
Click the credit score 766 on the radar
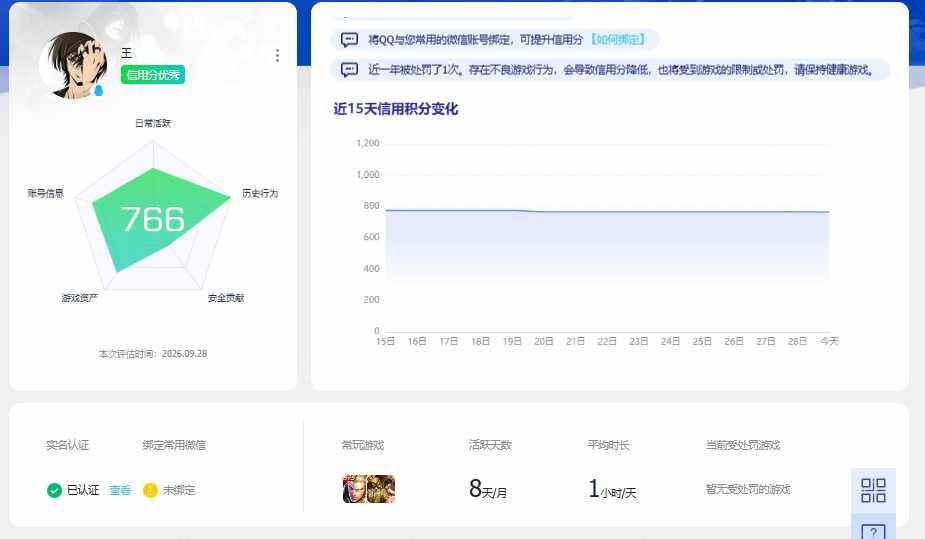(x=153, y=219)
